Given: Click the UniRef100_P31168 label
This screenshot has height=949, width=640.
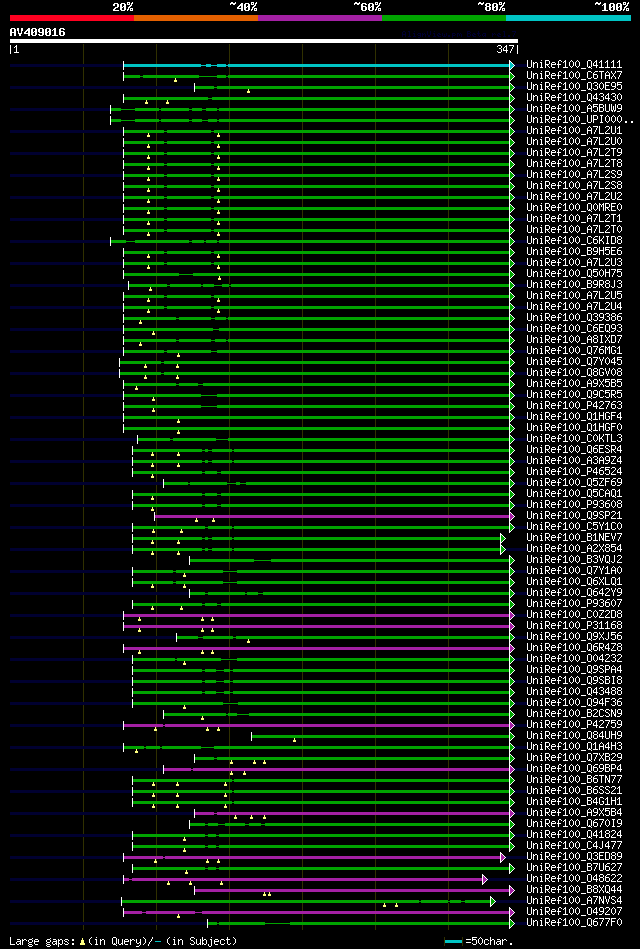Looking at the screenshot, I should (x=574, y=625).
